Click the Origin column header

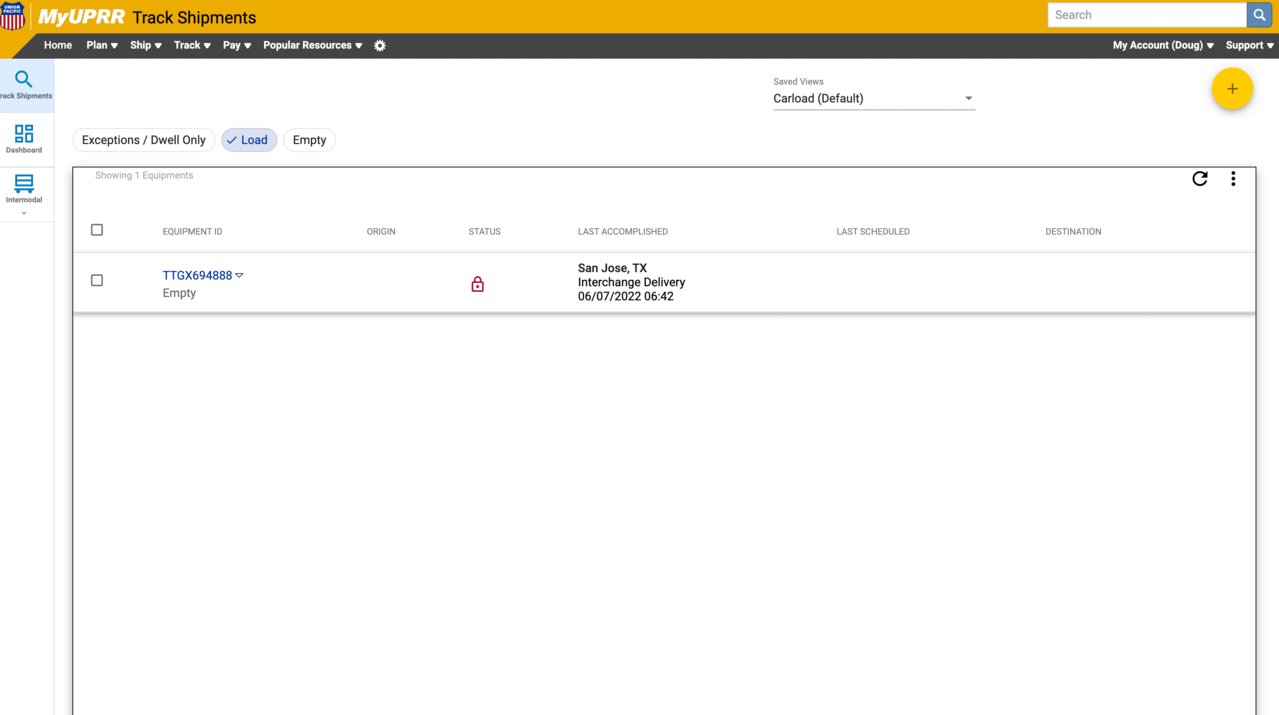pos(381,232)
